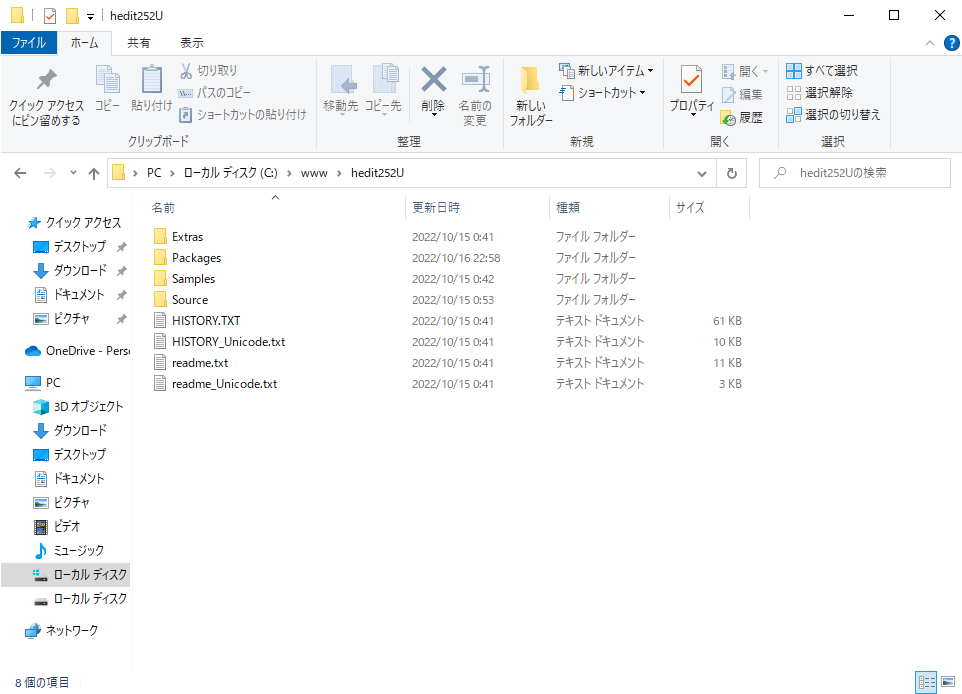Click the refresh button beside address bar
Image resolution: width=962 pixels, height=694 pixels.
tap(732, 173)
